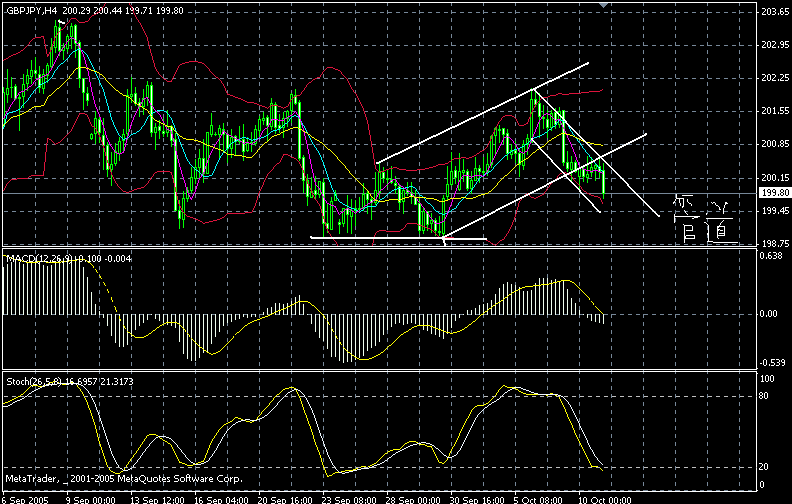The width and height of the screenshot is (792, 504).
Task: Click the 0.00 MACD zero level label
Action: 768,314
